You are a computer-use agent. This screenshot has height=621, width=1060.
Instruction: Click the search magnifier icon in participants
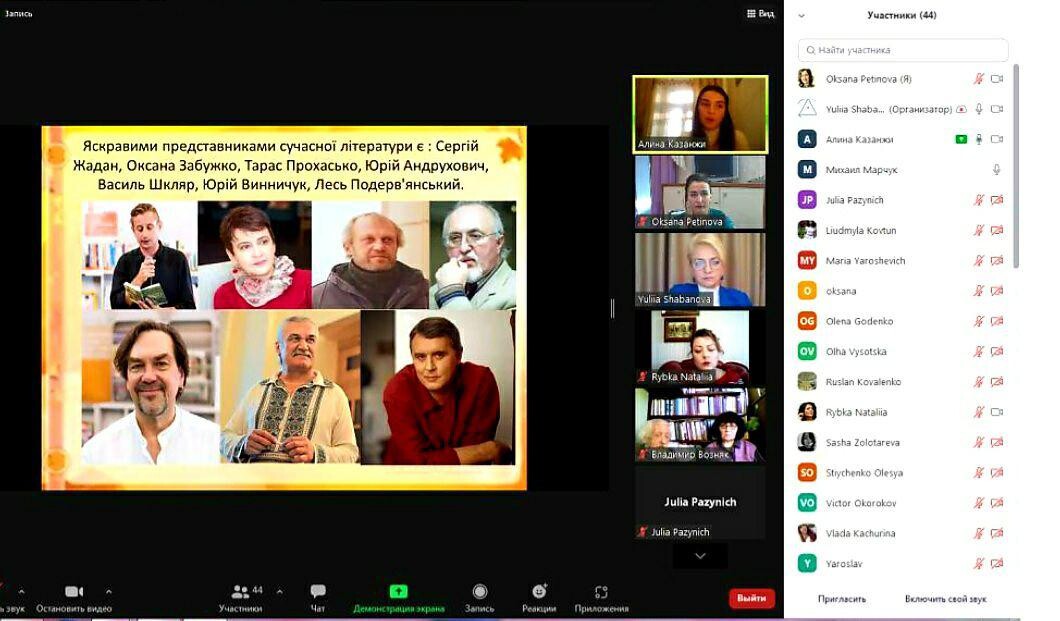(810, 50)
